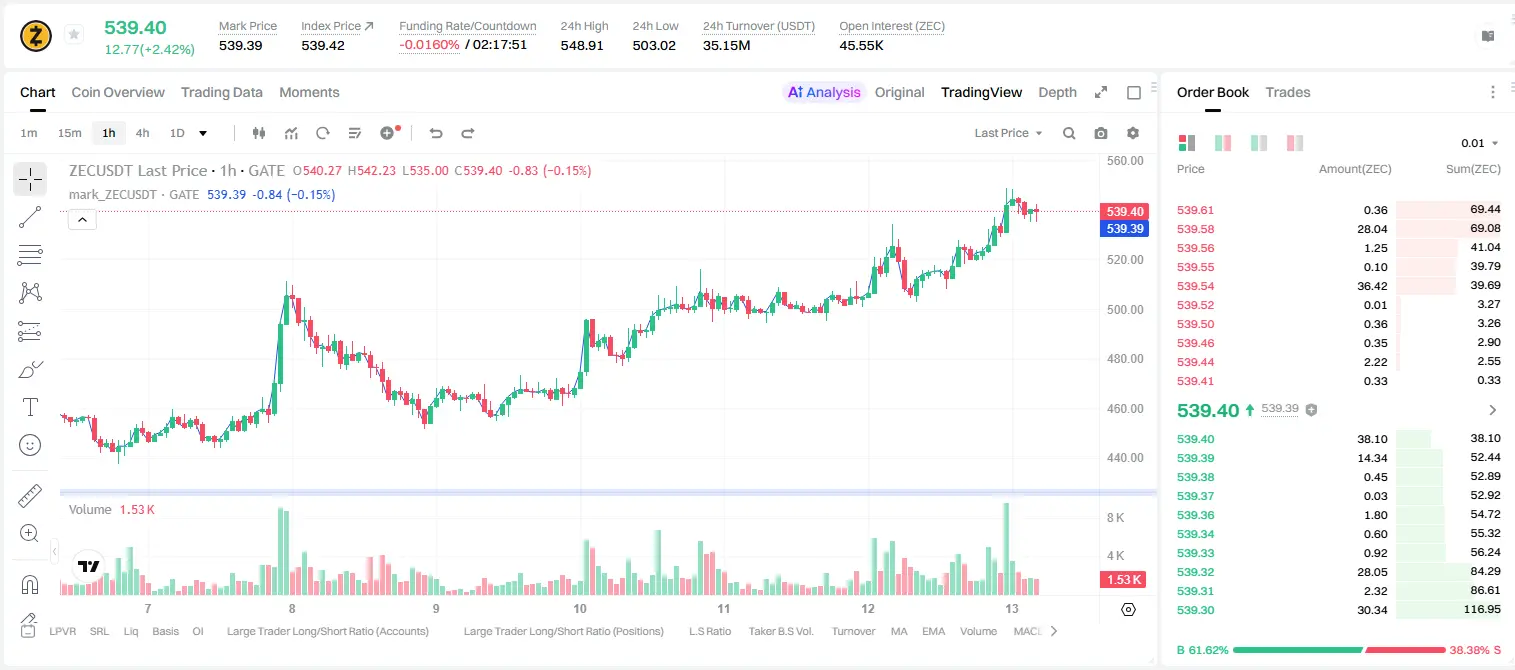Open chart settings gear icon
1515x670 pixels.
1133,133
